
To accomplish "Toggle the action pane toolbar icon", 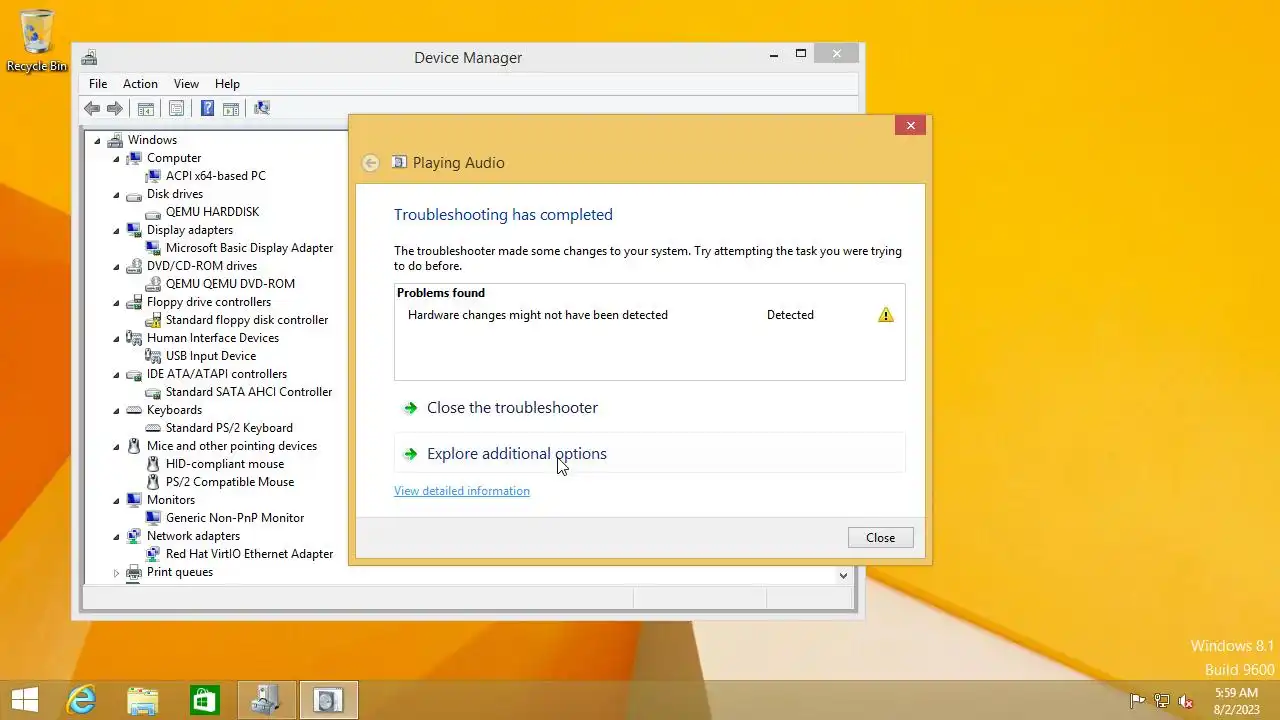I will point(231,108).
